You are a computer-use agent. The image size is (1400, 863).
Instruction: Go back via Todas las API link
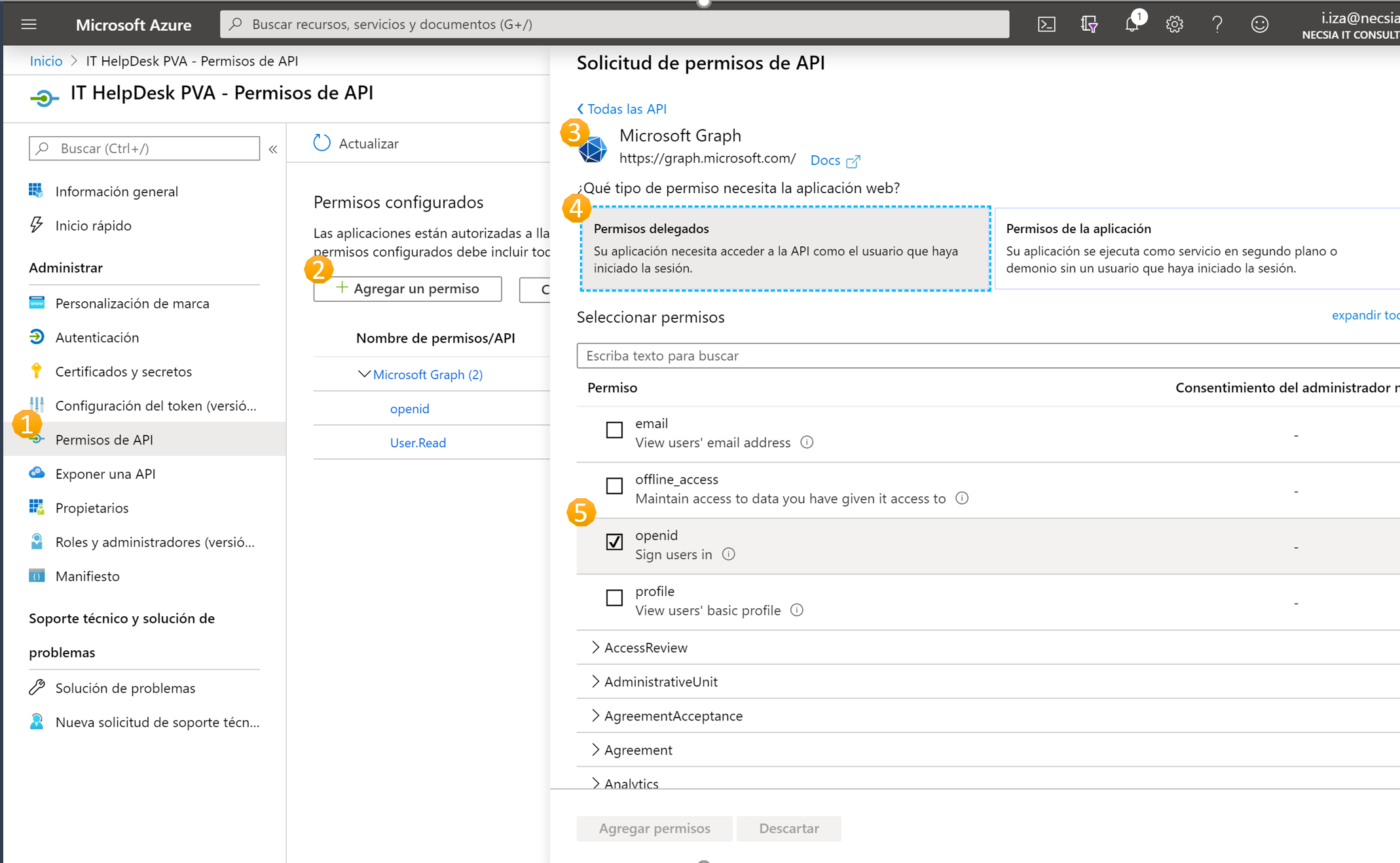(x=621, y=109)
